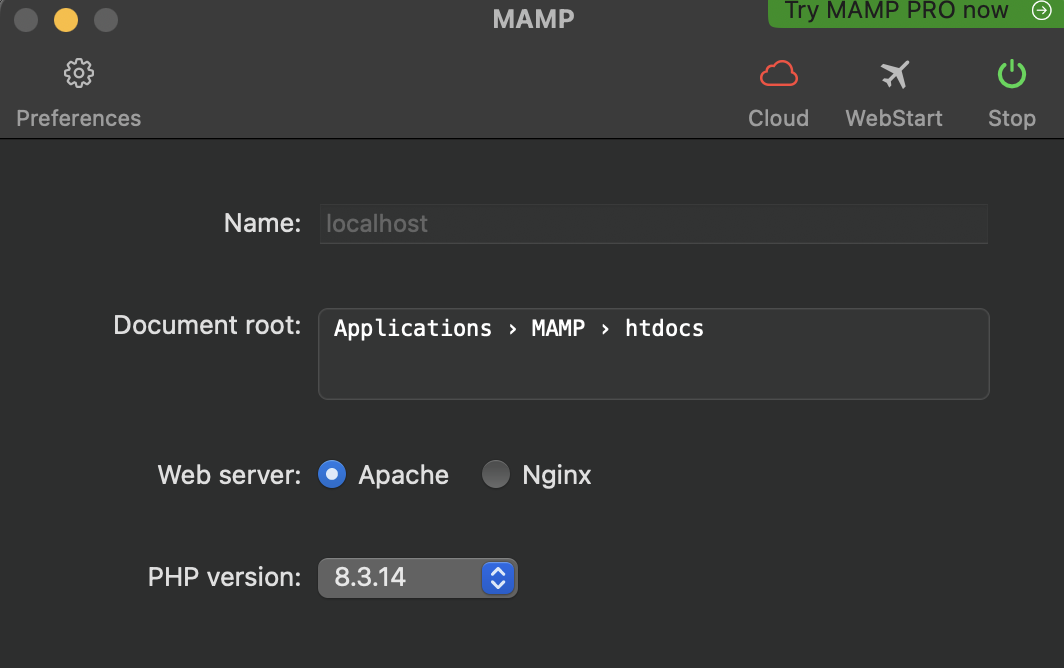Screen dimensions: 1064x668
Task: Click the Cloud toolbar label
Action: coord(778,118)
